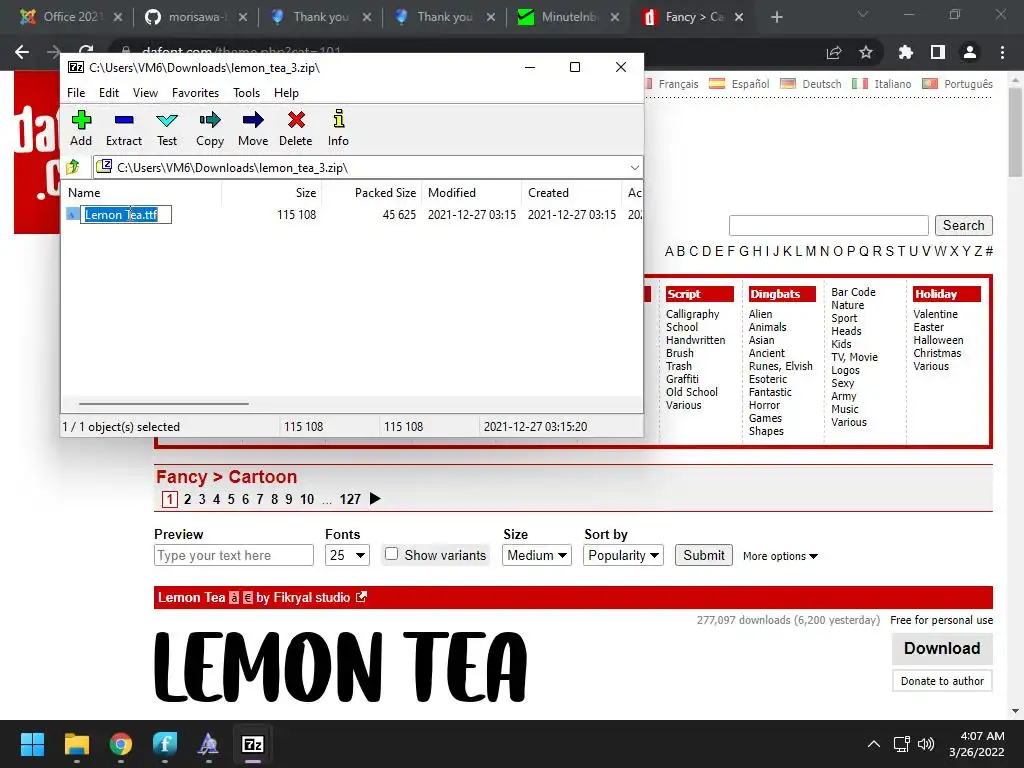Open the Info tool in 7-Zip

[338, 120]
